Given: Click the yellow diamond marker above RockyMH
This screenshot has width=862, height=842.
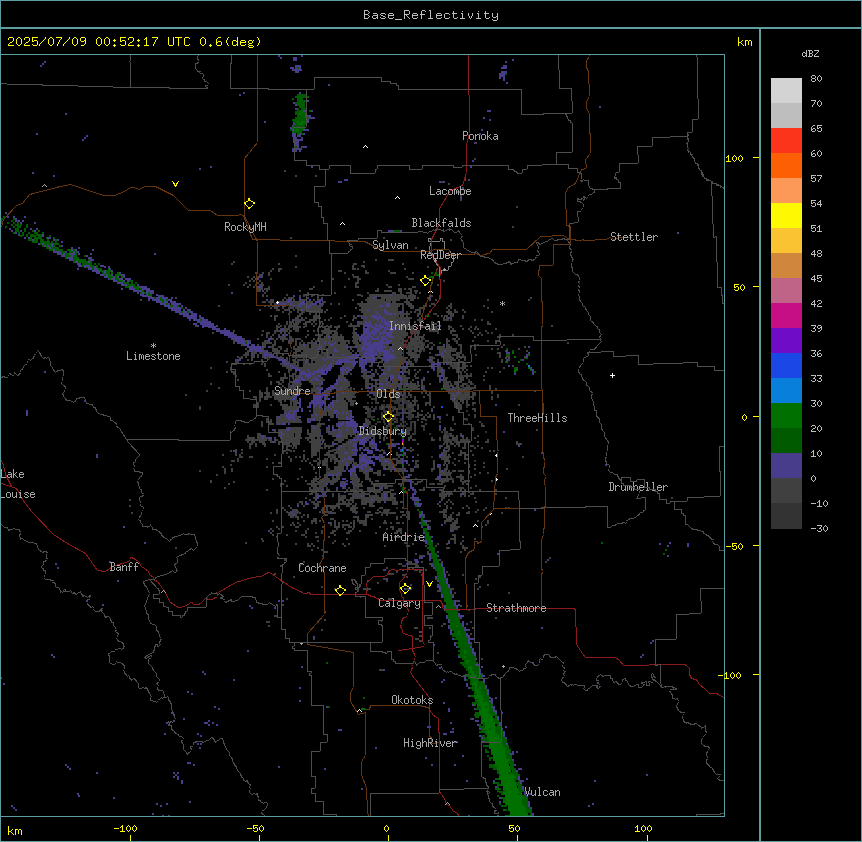Looking at the screenshot, I should click(x=250, y=204).
